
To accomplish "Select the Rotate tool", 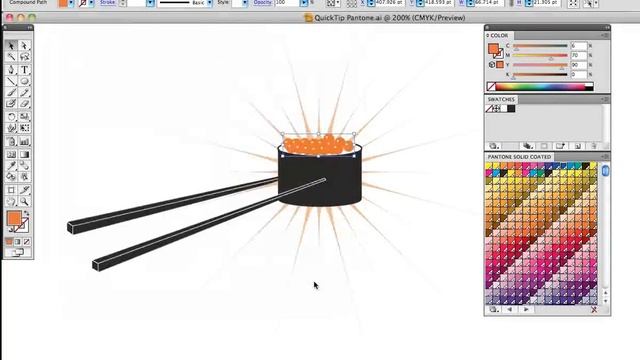I will coord(11,117).
